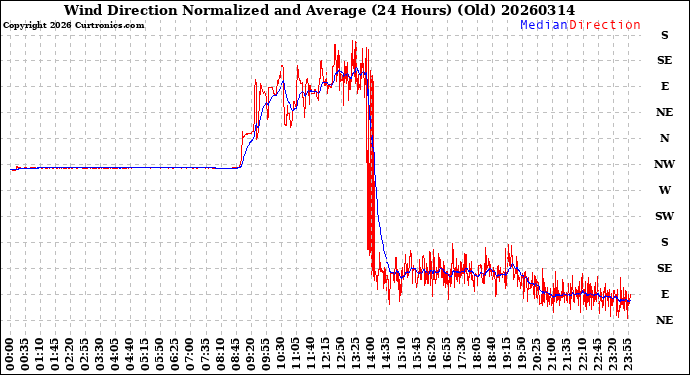Click the "12:50" time axis label
This screenshot has width=690, height=375.
coord(340,355)
